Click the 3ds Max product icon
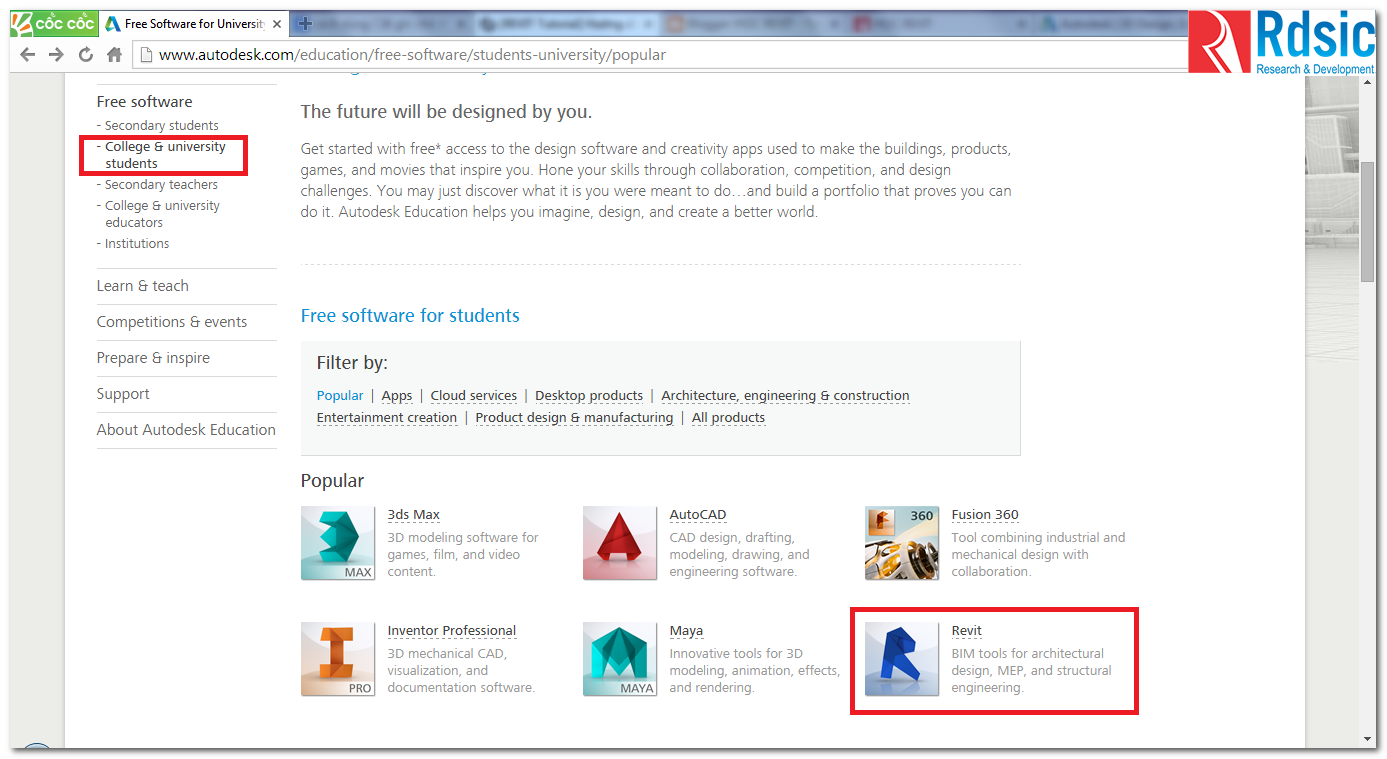1387x759 pixels. [338, 543]
